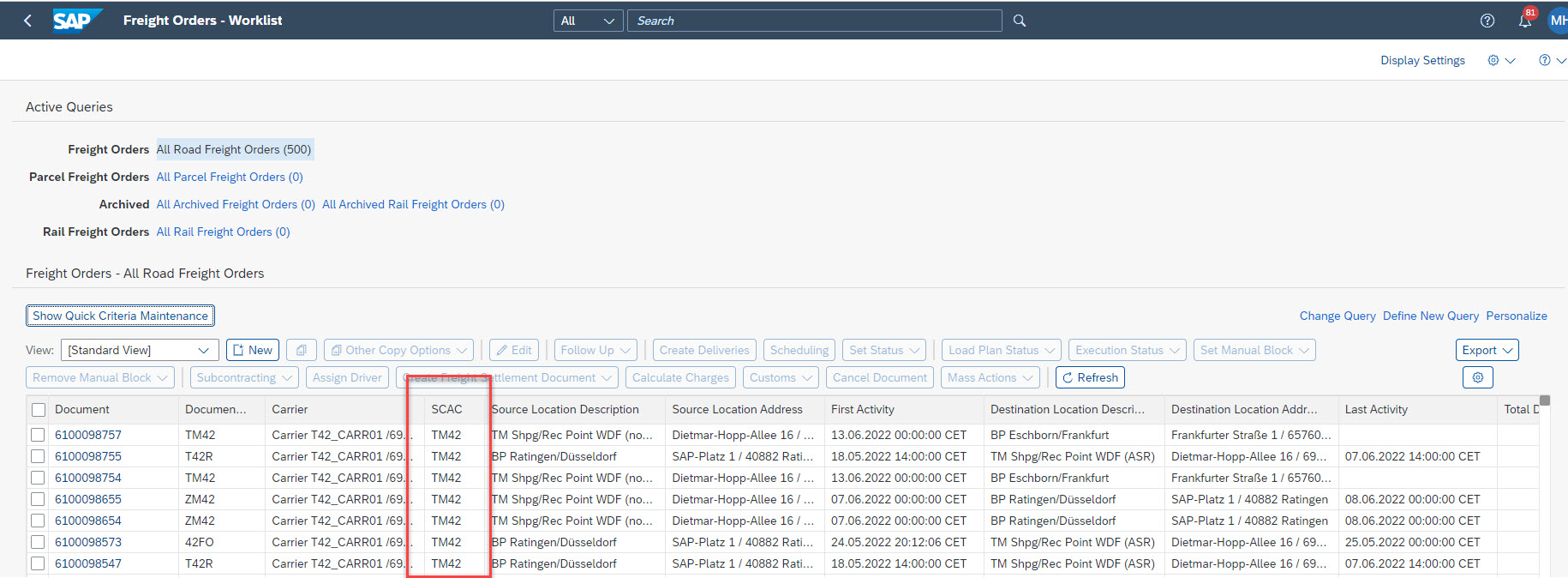Expand the Export dropdown

coord(1487,350)
